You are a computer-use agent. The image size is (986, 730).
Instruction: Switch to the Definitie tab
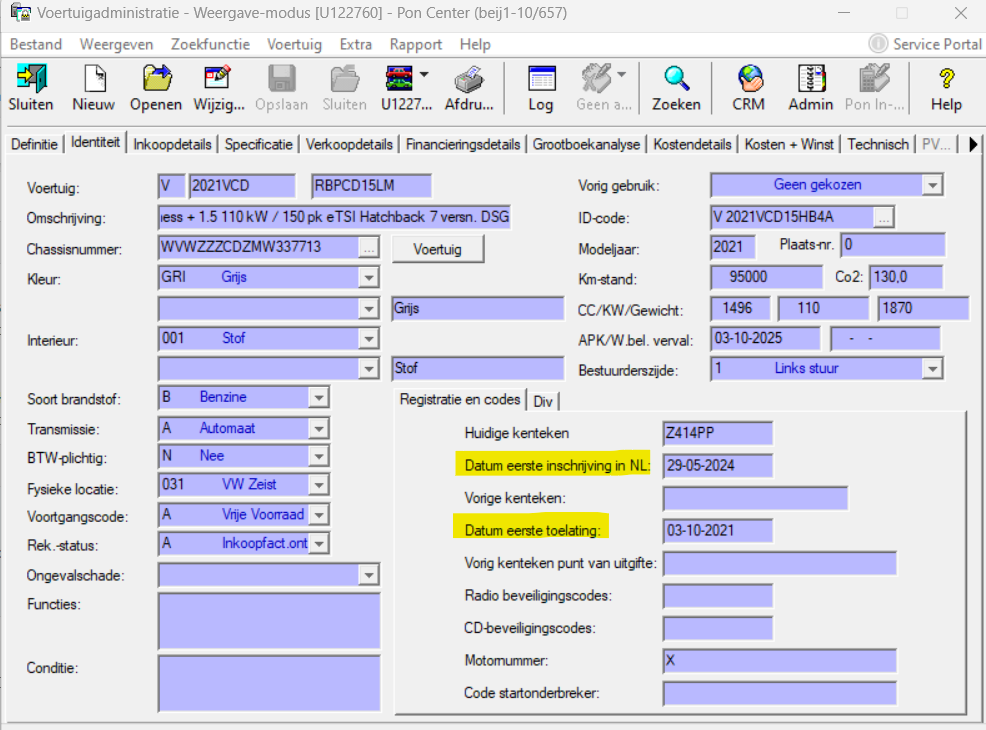[x=35, y=145]
